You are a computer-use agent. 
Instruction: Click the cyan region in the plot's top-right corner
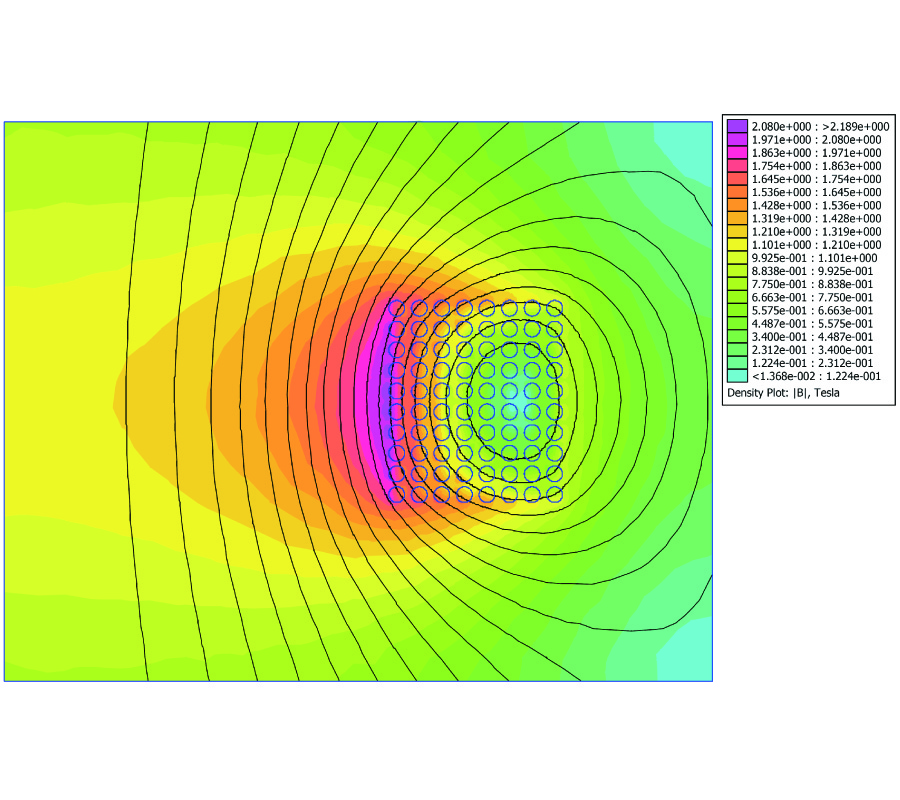pyautogui.click(x=680, y=140)
